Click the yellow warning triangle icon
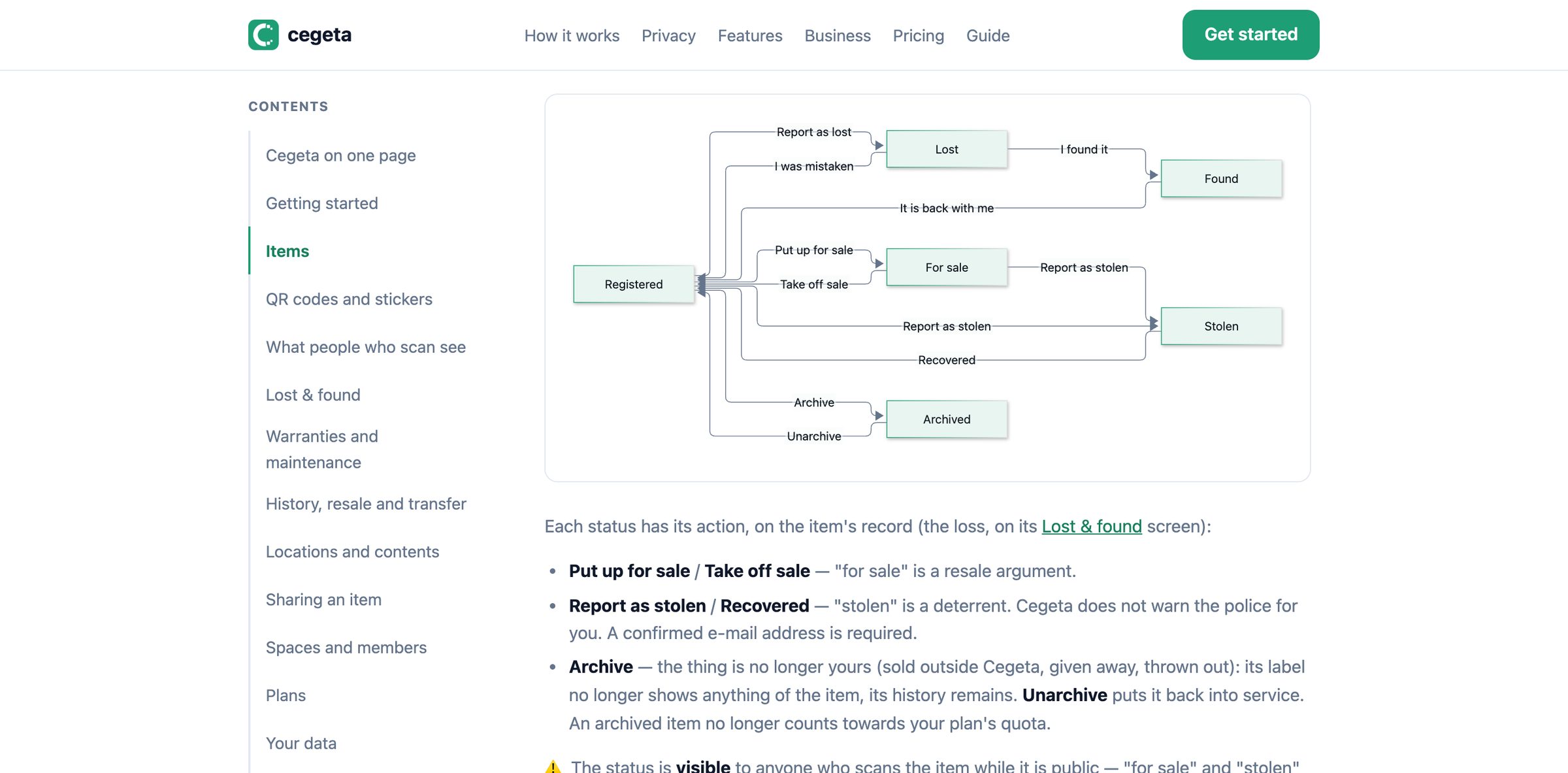Screen dimensions: 1568x773 pos(553,766)
